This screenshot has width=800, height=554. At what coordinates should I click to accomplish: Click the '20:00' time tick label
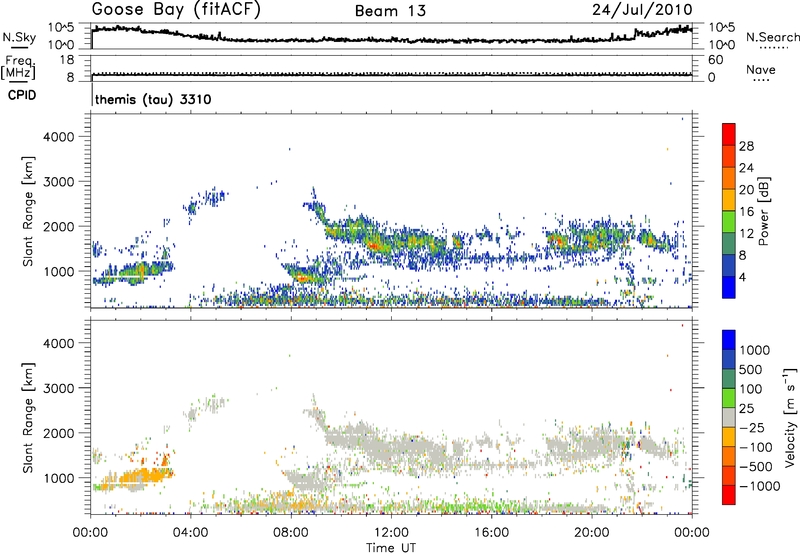point(591,533)
